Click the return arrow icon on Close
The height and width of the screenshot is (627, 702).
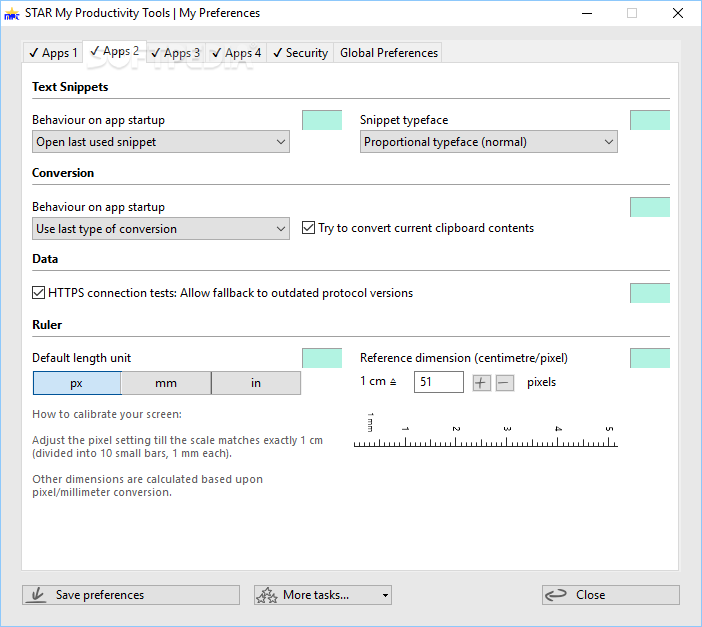pyautogui.click(x=556, y=595)
